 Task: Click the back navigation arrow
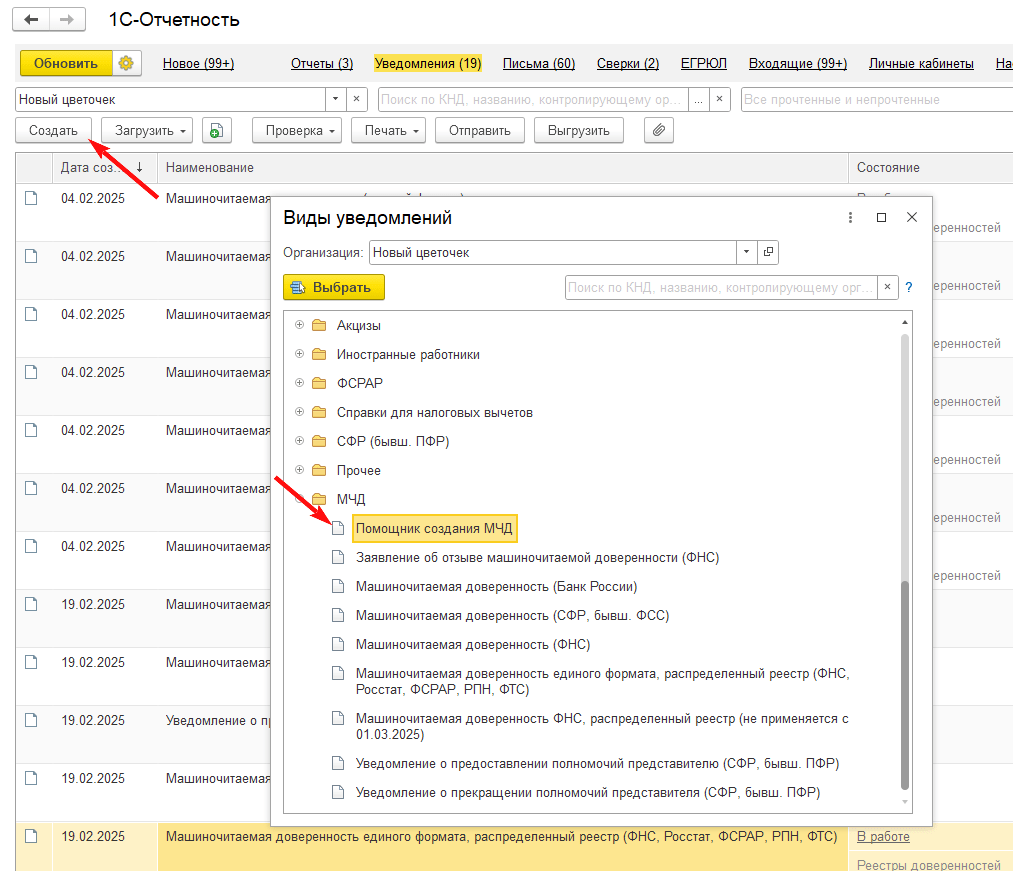[30, 19]
